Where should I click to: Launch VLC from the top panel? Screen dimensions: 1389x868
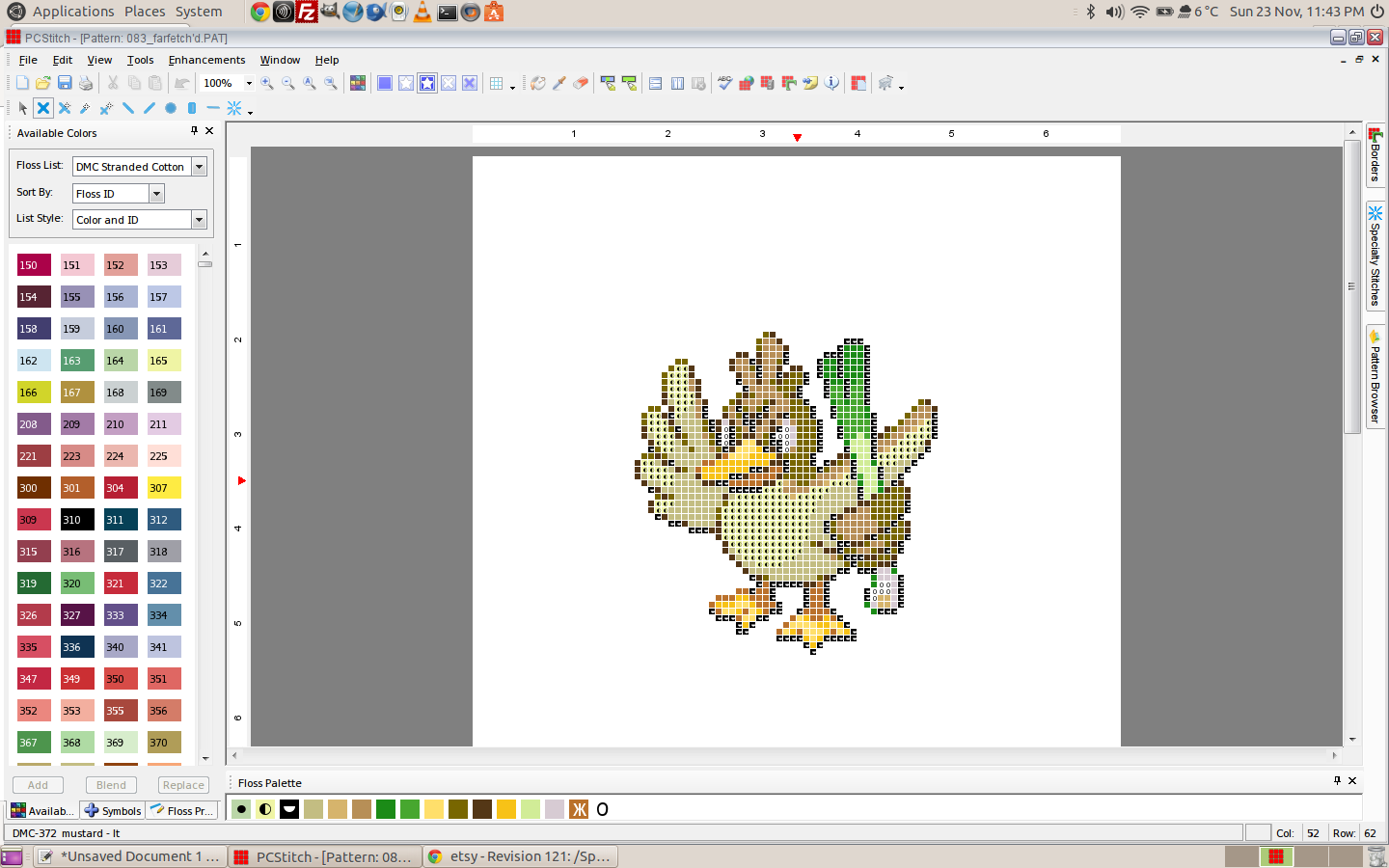[422, 12]
